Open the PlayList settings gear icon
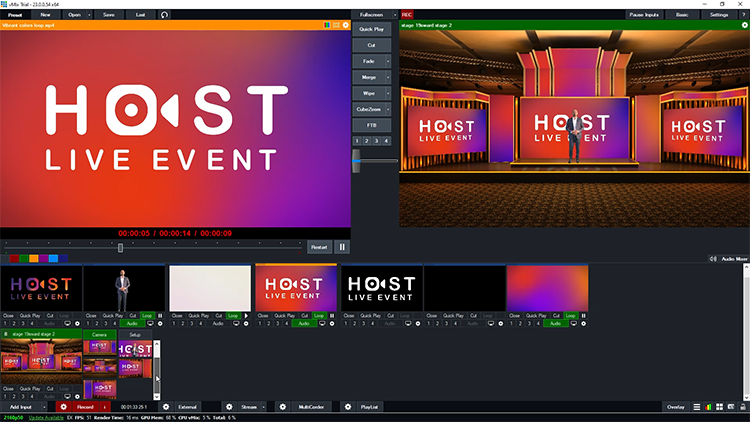 [348, 407]
